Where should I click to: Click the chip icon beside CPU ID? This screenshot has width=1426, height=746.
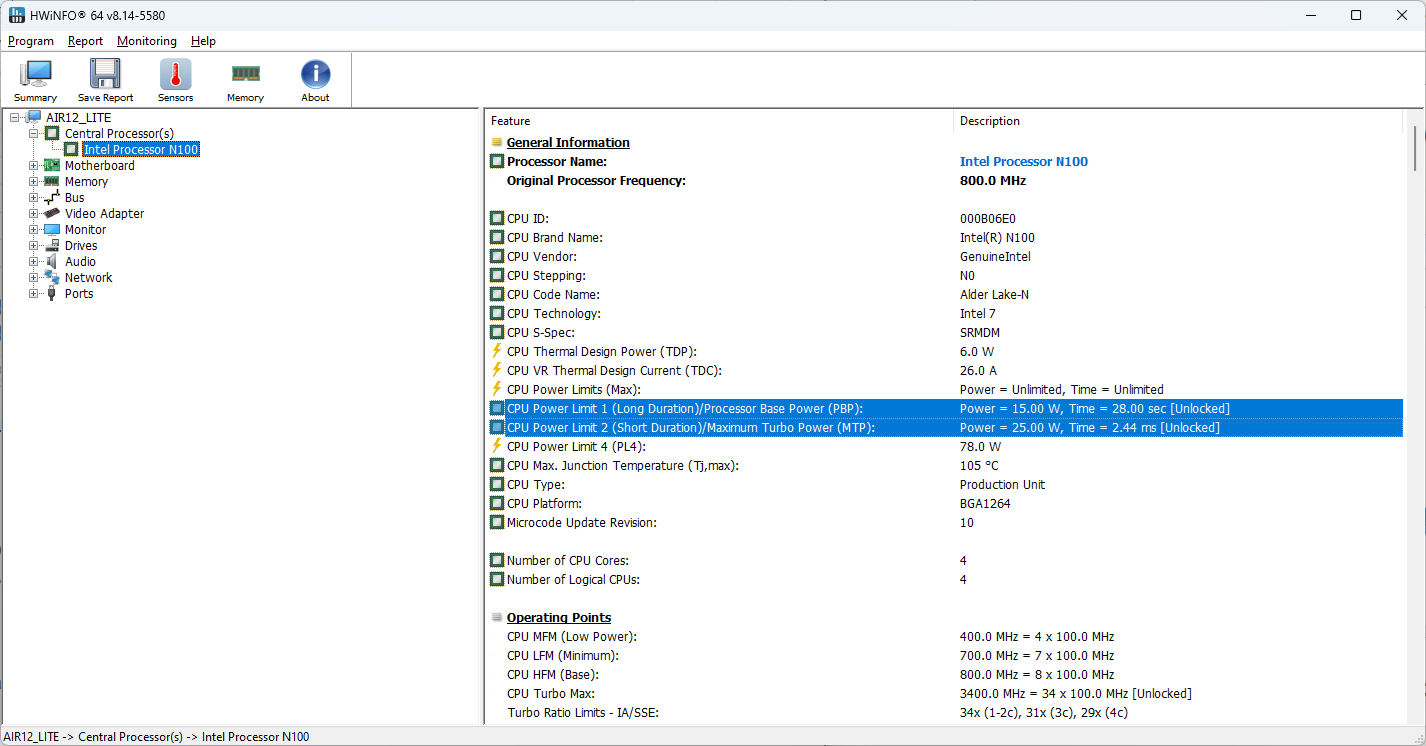pyautogui.click(x=497, y=218)
